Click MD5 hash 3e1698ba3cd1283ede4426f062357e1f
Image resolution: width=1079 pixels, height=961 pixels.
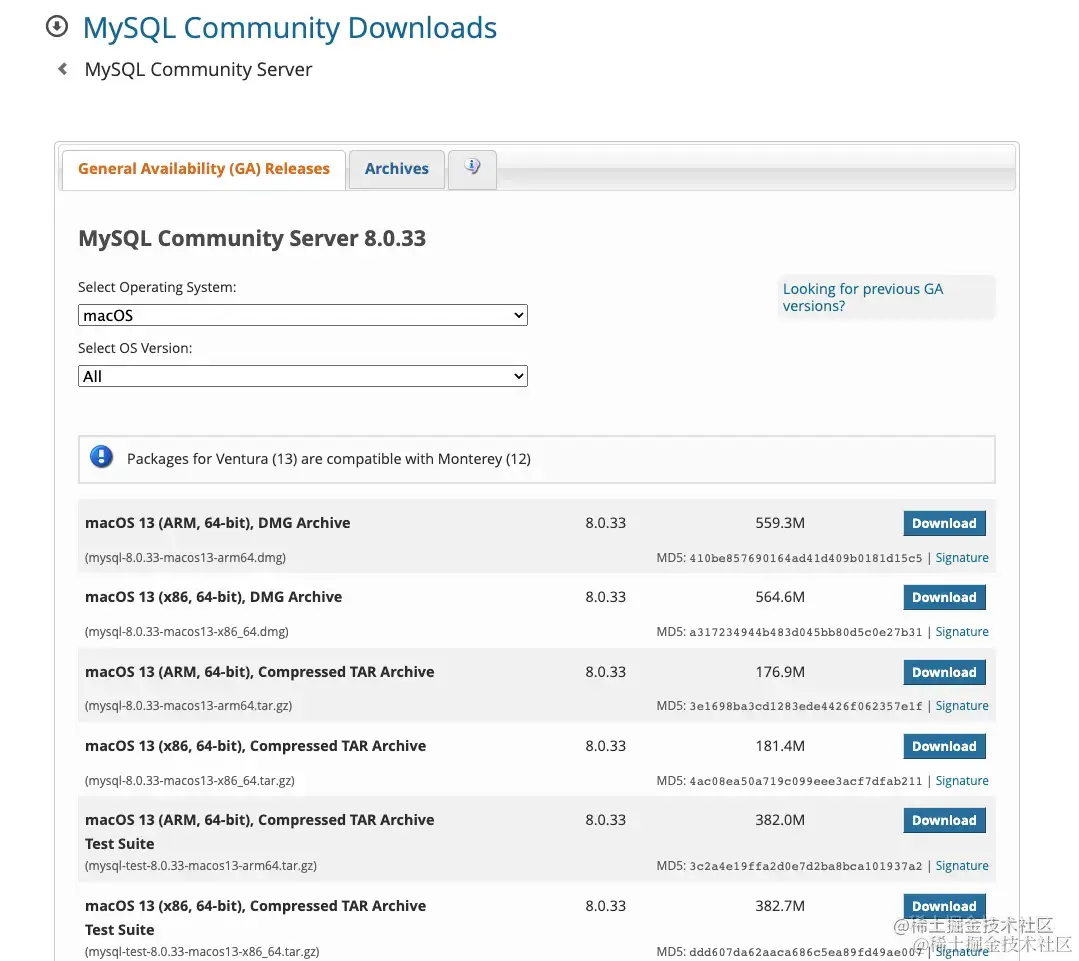point(806,706)
